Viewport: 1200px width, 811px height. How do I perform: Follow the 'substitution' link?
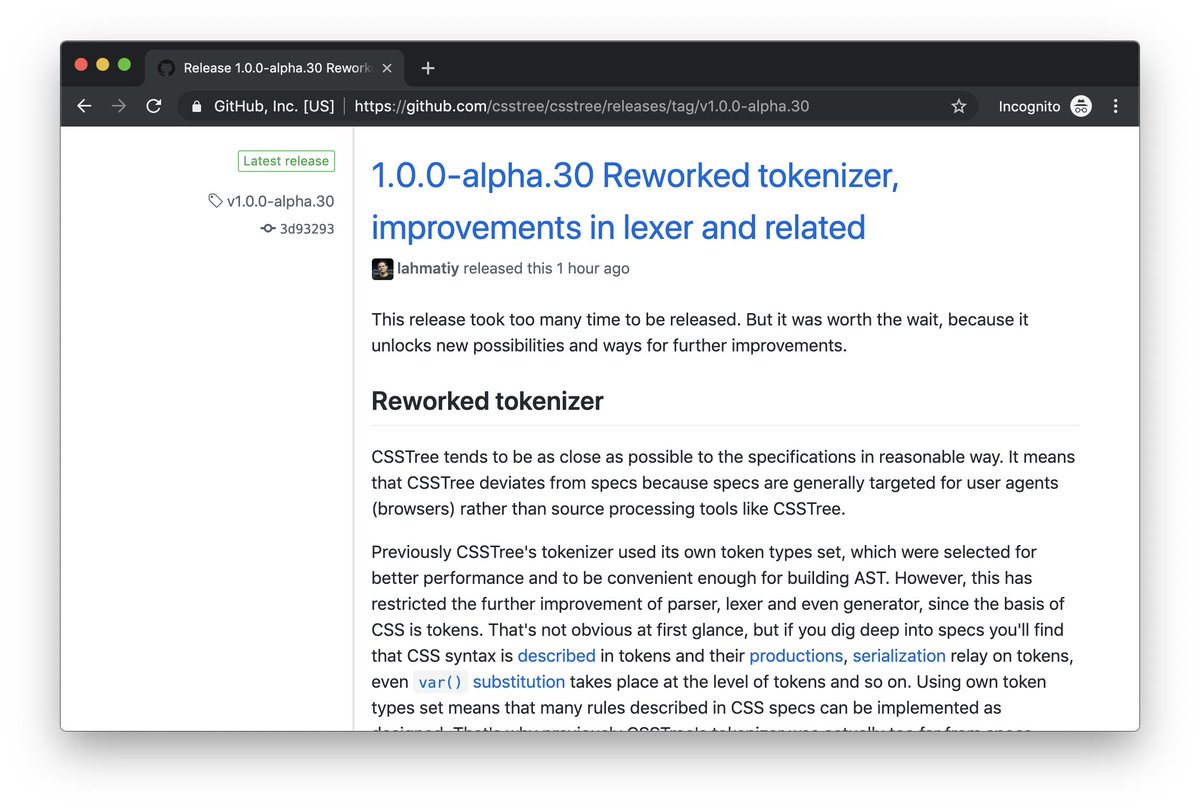tap(519, 682)
